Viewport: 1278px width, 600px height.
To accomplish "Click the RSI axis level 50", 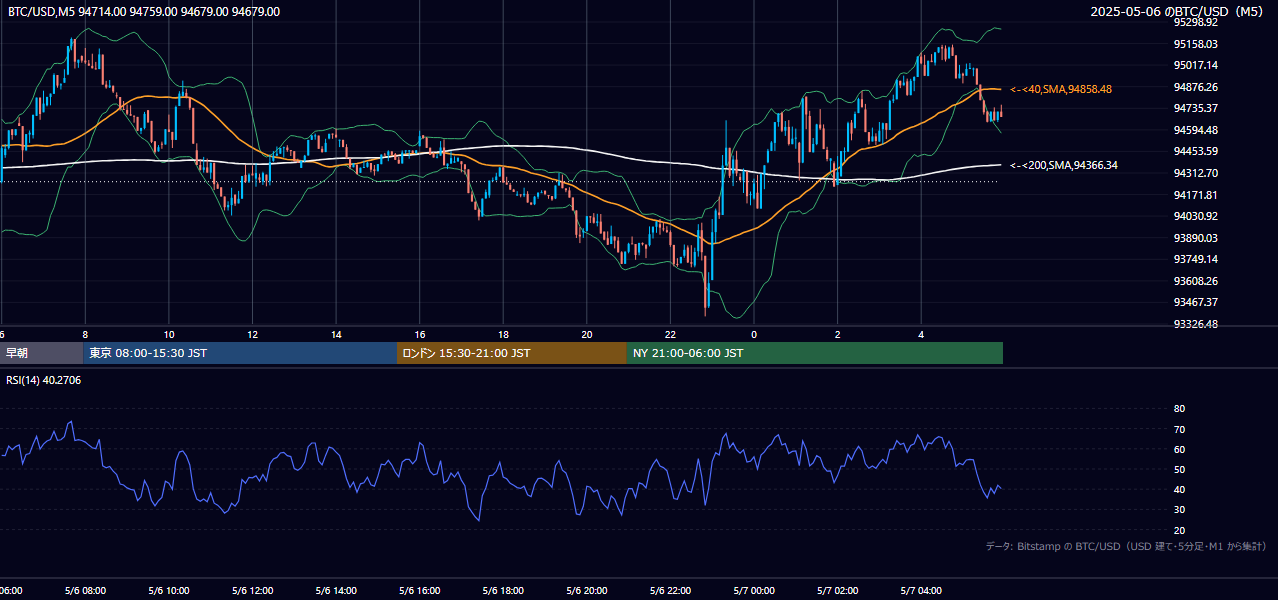I will [x=1179, y=469].
